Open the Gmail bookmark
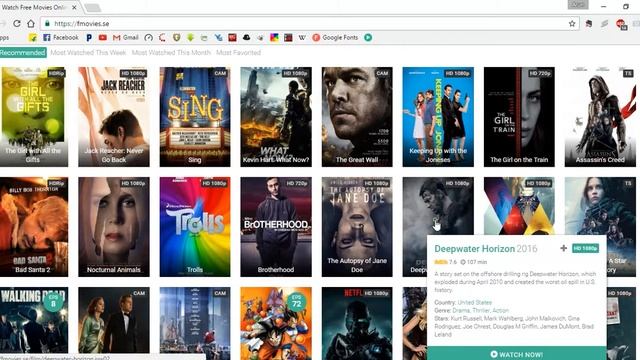 coord(126,38)
